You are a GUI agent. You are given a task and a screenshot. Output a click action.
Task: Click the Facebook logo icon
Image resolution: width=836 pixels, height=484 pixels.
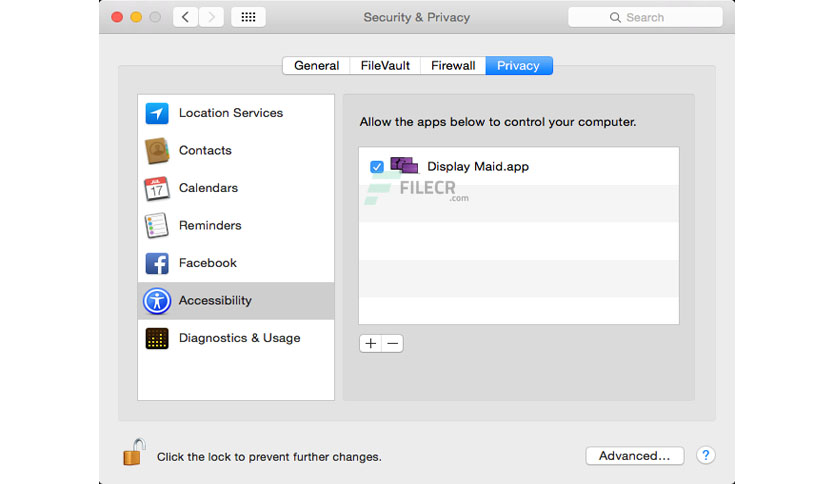click(157, 263)
